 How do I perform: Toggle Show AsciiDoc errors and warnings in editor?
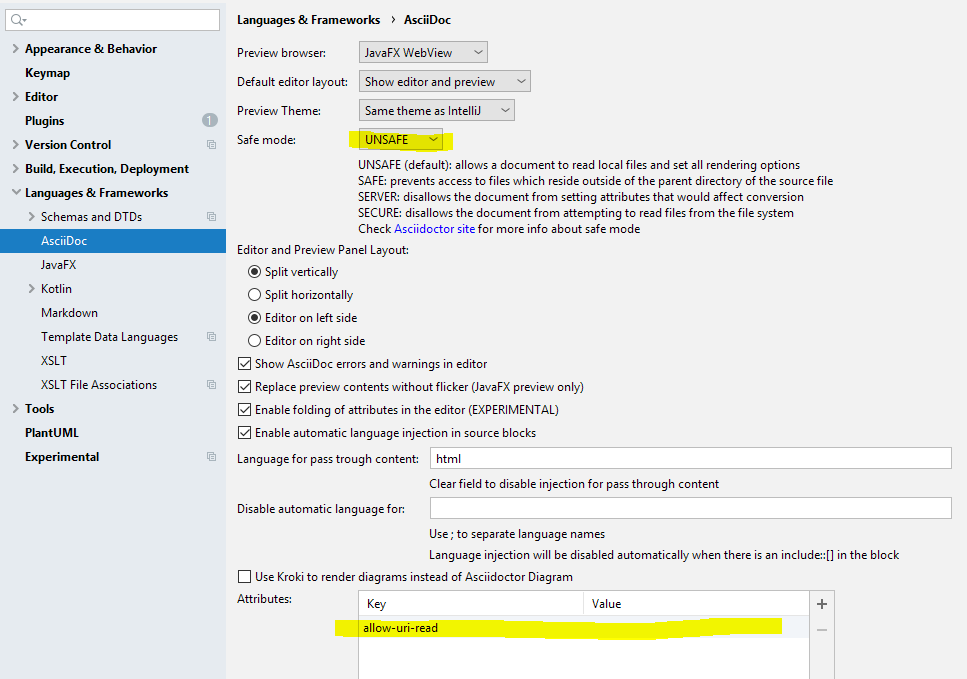coord(245,364)
